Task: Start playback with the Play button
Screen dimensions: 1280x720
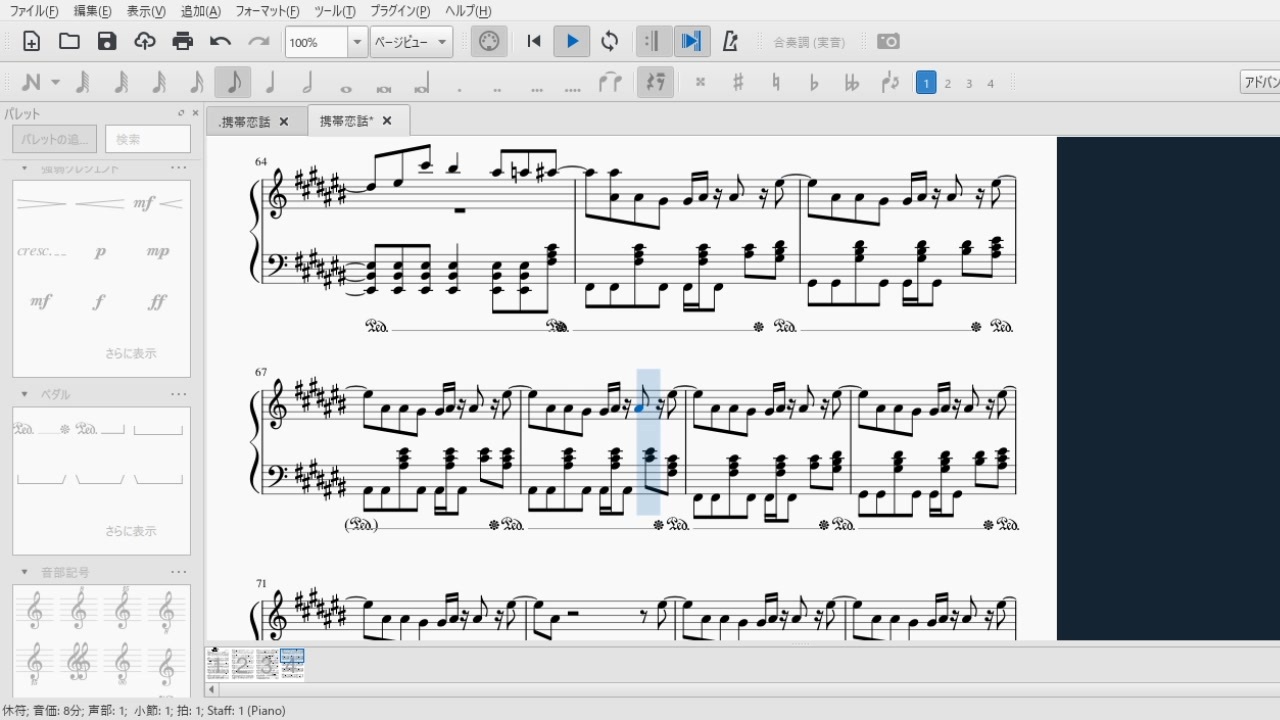Action: point(572,41)
